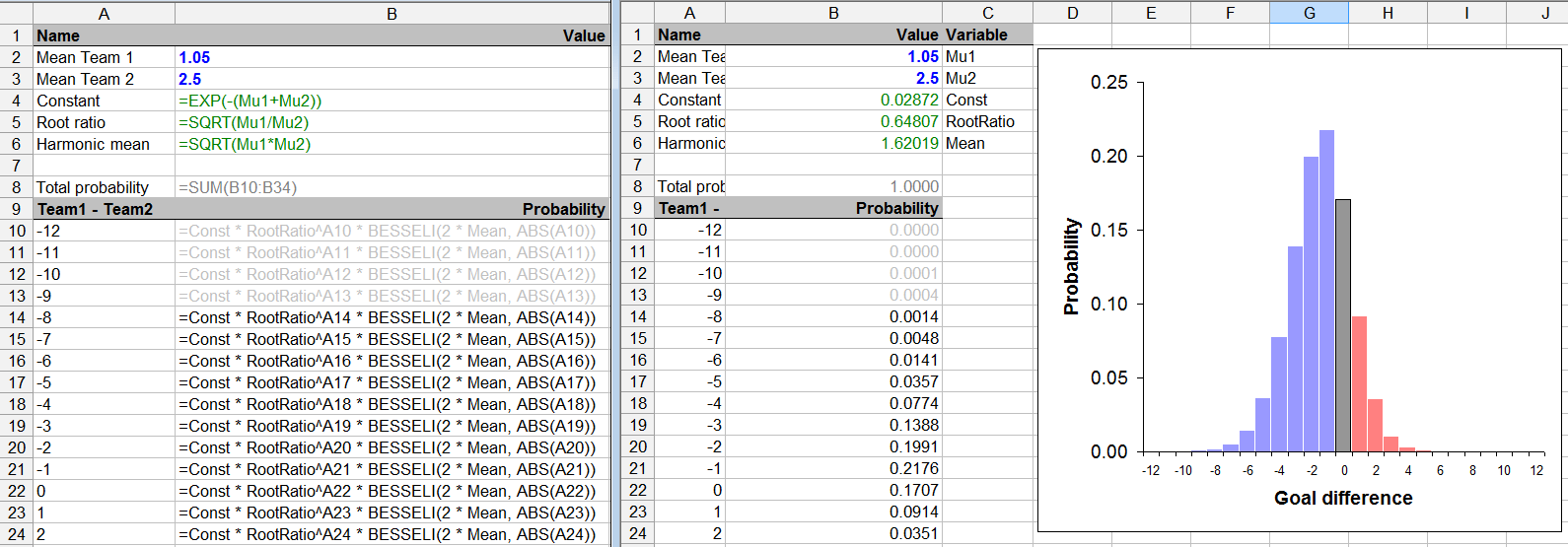Screen dimensions: 1568x547
Task: Click the grey zero bar in chart
Action: coord(1343,325)
